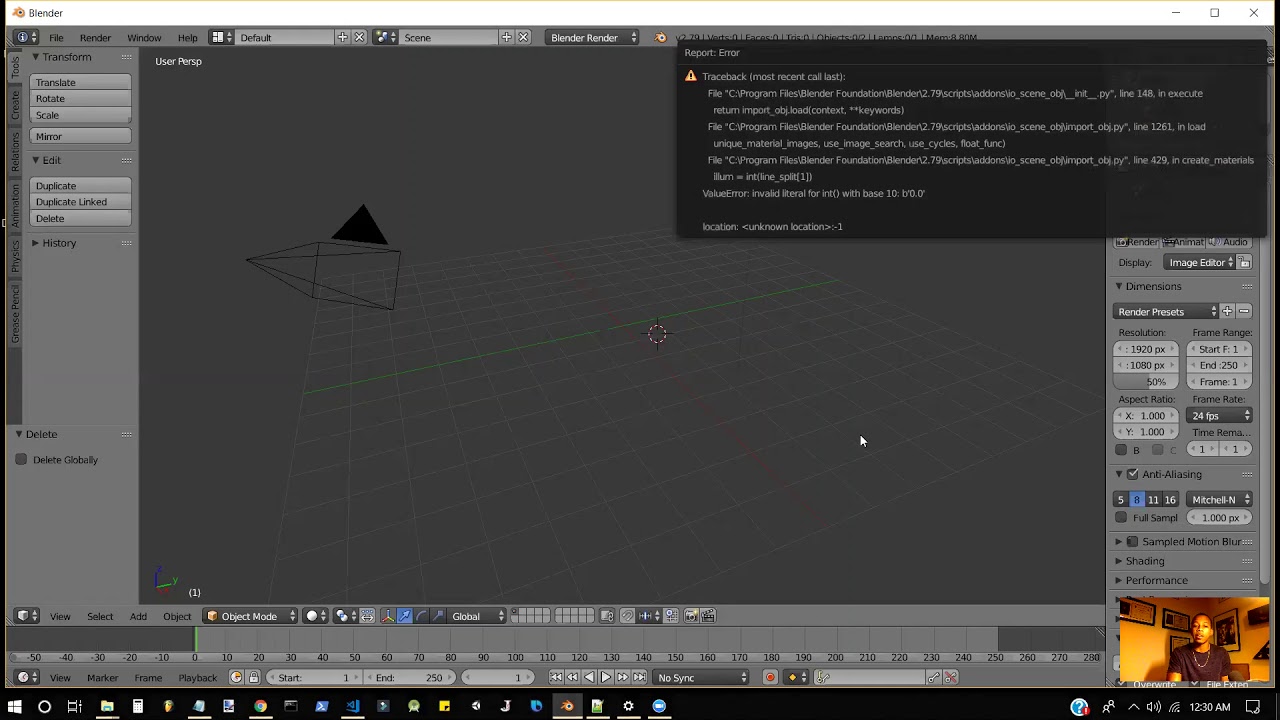
Task: Click the Translate button
Action: click(x=80, y=83)
